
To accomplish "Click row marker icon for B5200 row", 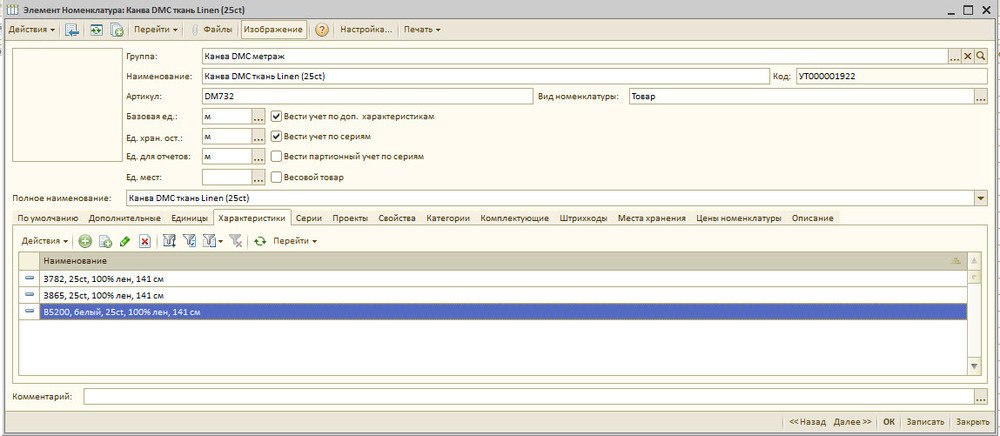I will (29, 312).
